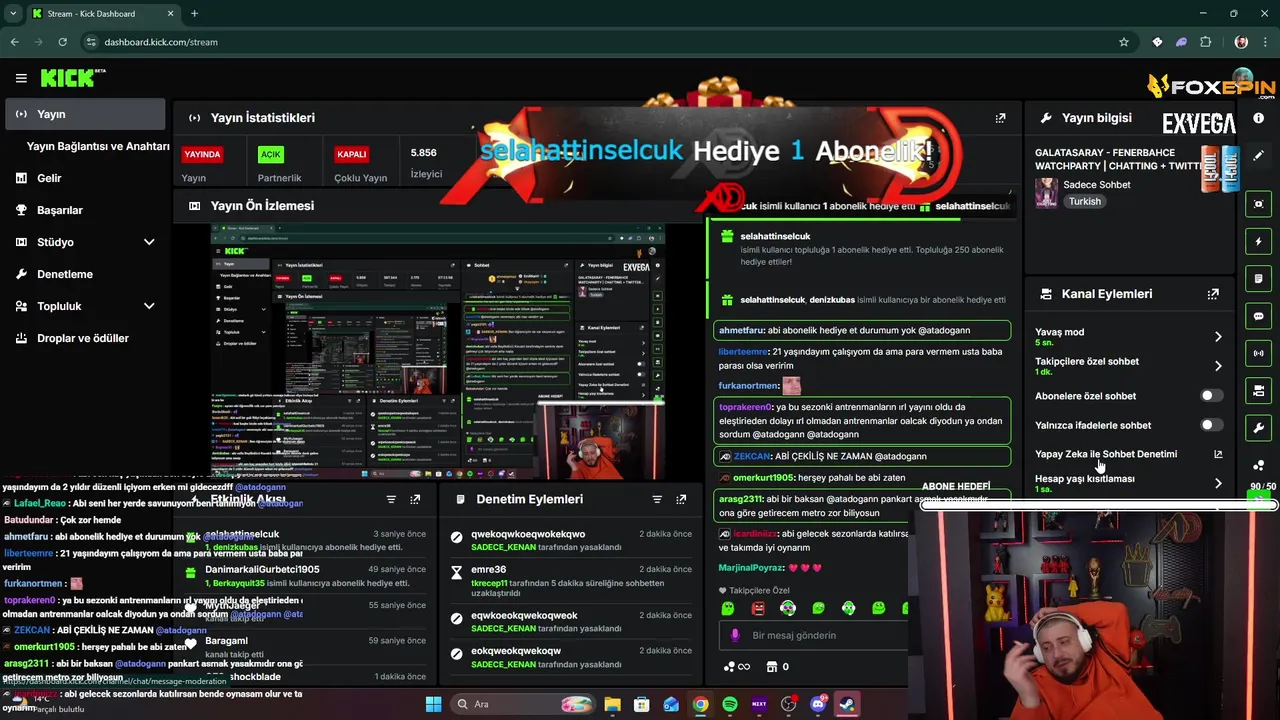Toggle the preview panel icon in right sidebar

point(1258,204)
